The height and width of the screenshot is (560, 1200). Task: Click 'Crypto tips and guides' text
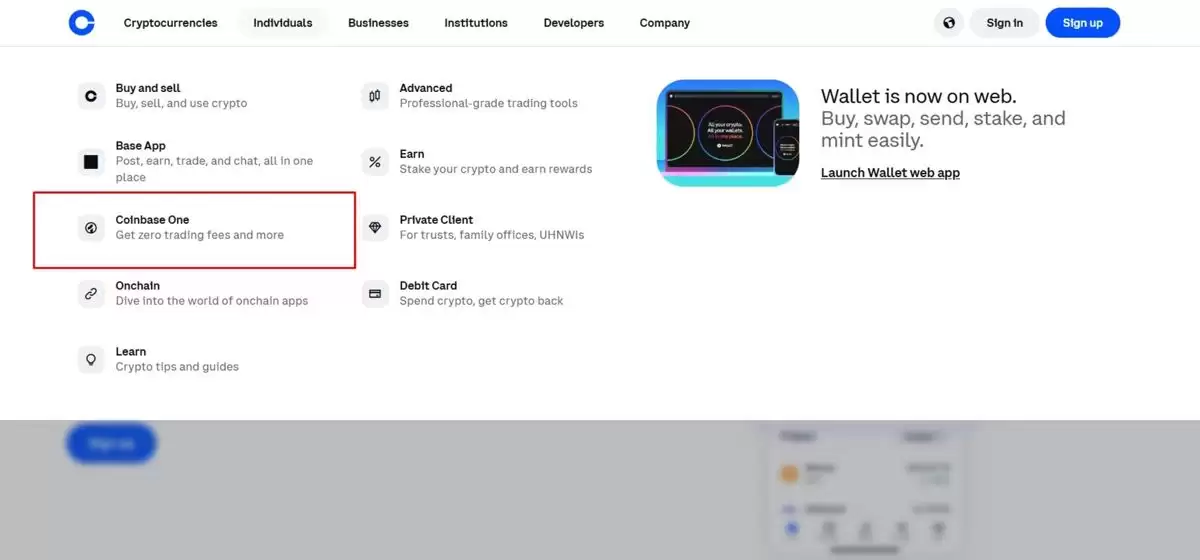point(177,367)
